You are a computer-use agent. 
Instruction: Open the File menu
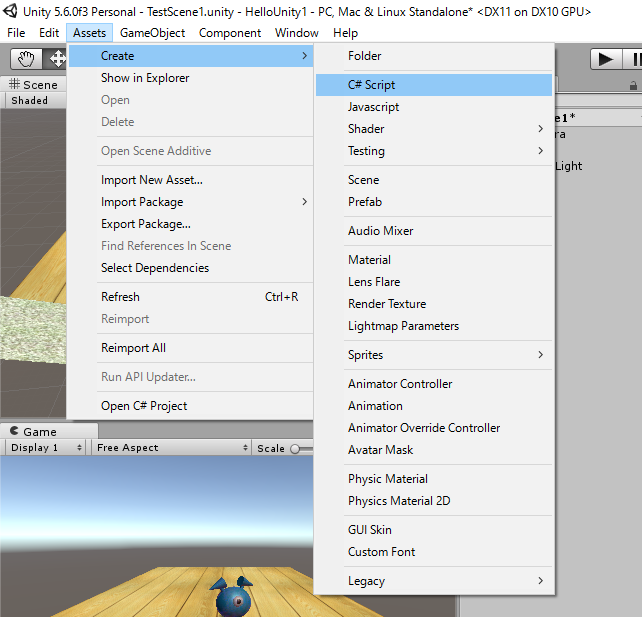tap(16, 33)
